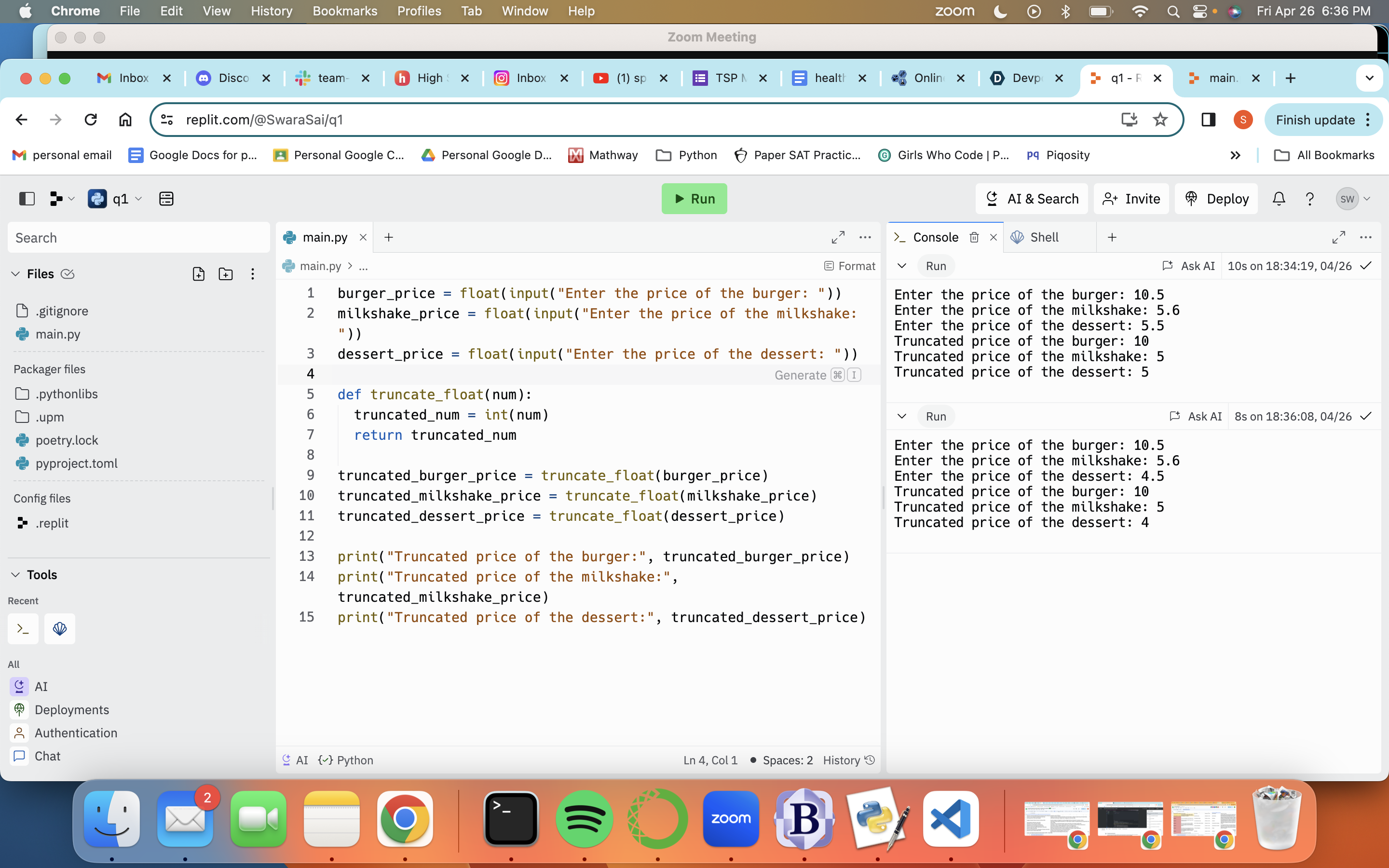Collapse the Tools section
This screenshot has height=868, width=1389.
click(15, 575)
